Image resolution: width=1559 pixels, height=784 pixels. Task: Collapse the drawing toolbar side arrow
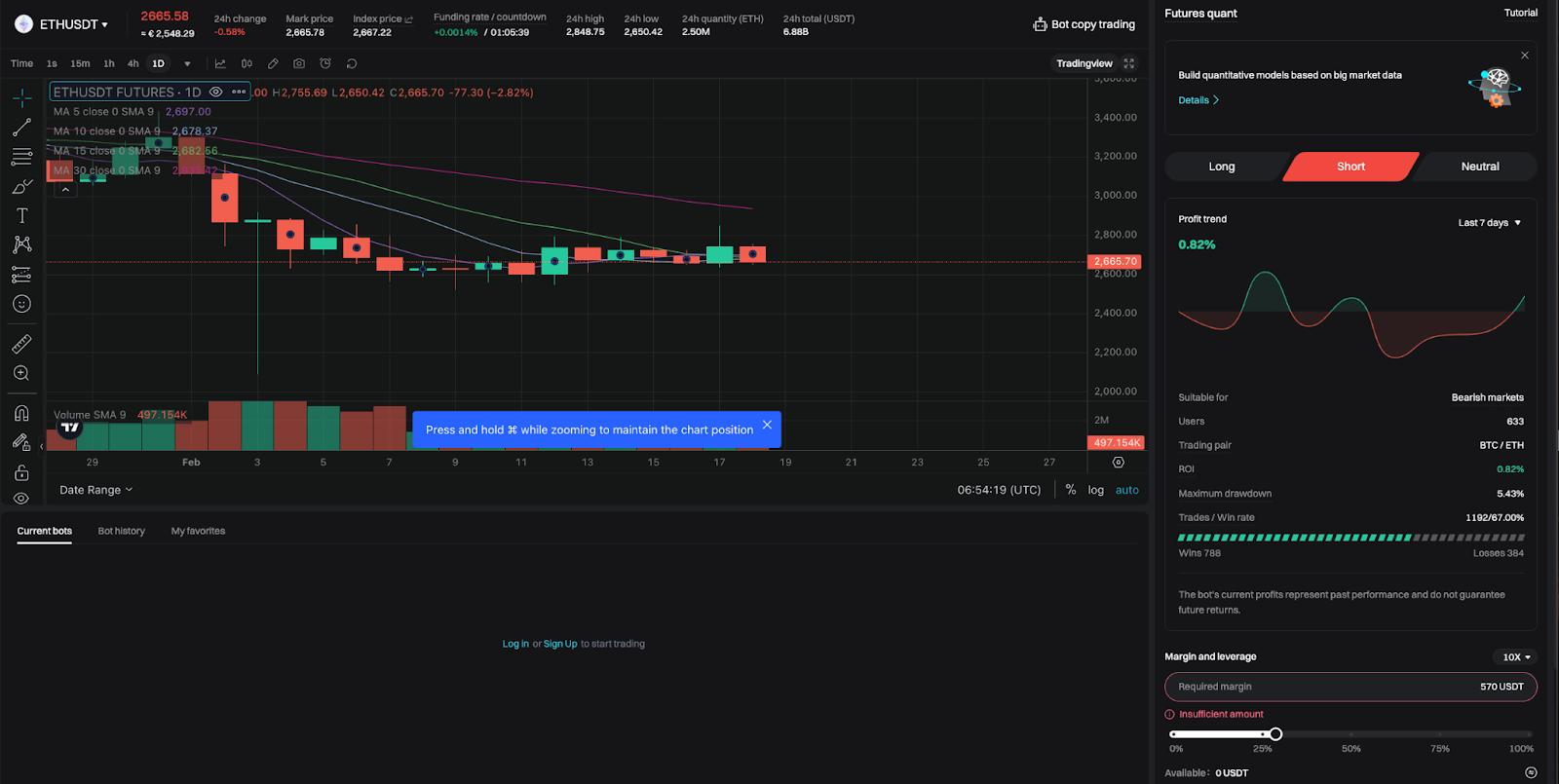tap(41, 446)
